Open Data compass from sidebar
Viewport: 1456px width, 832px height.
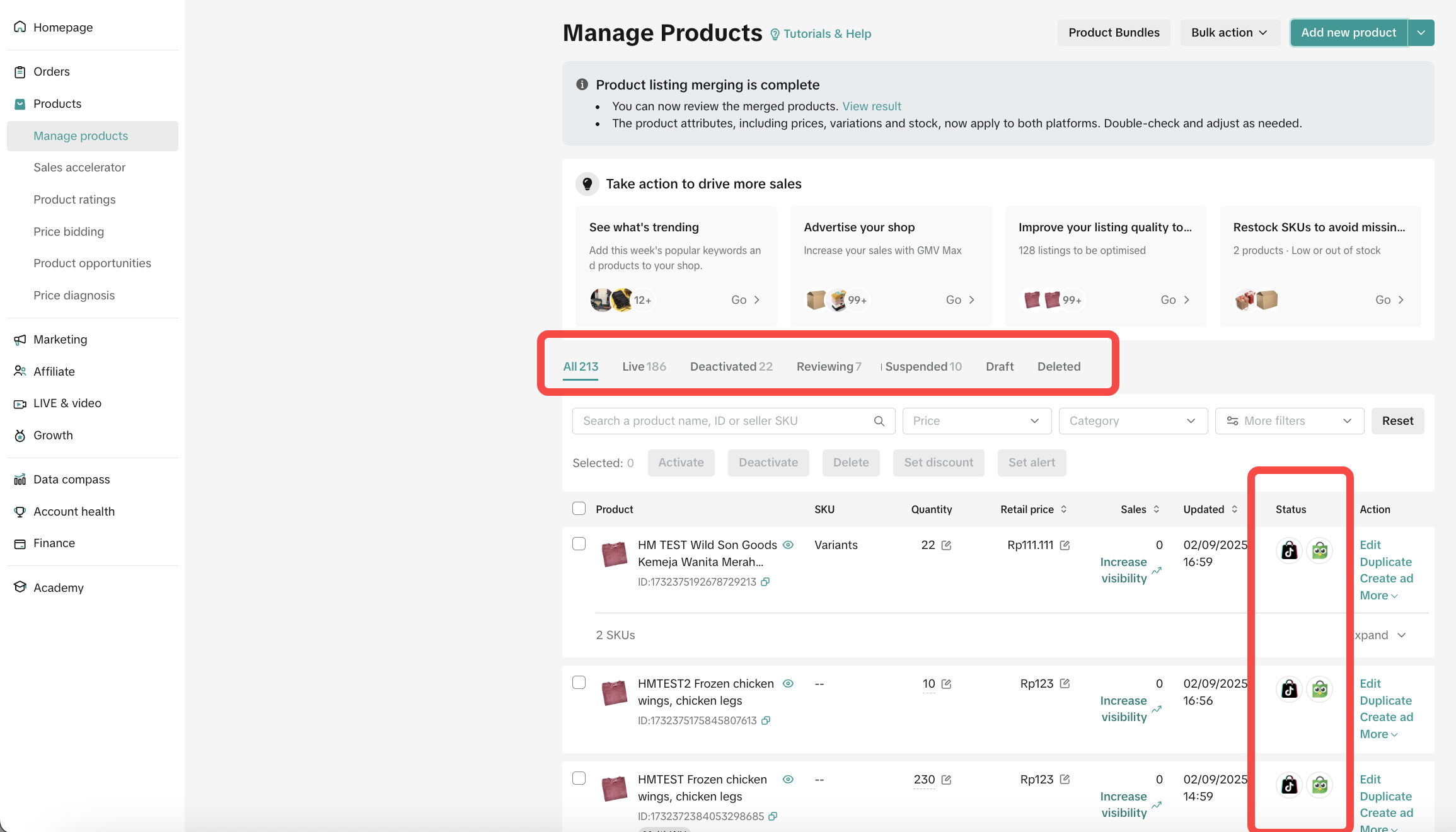pyautogui.click(x=71, y=480)
